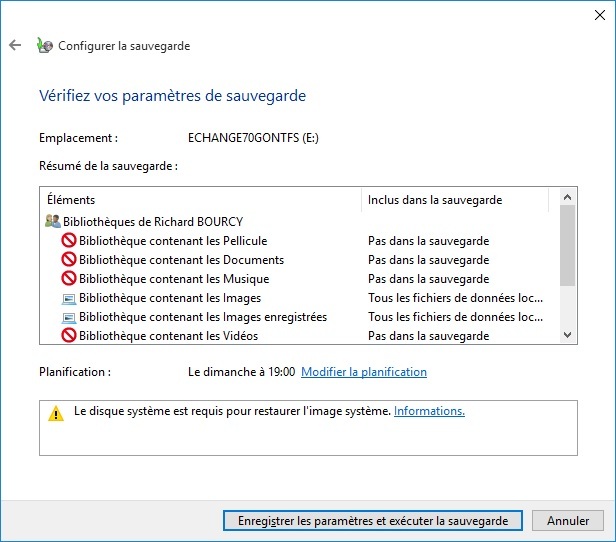Open Modifier la planification link

(x=364, y=372)
